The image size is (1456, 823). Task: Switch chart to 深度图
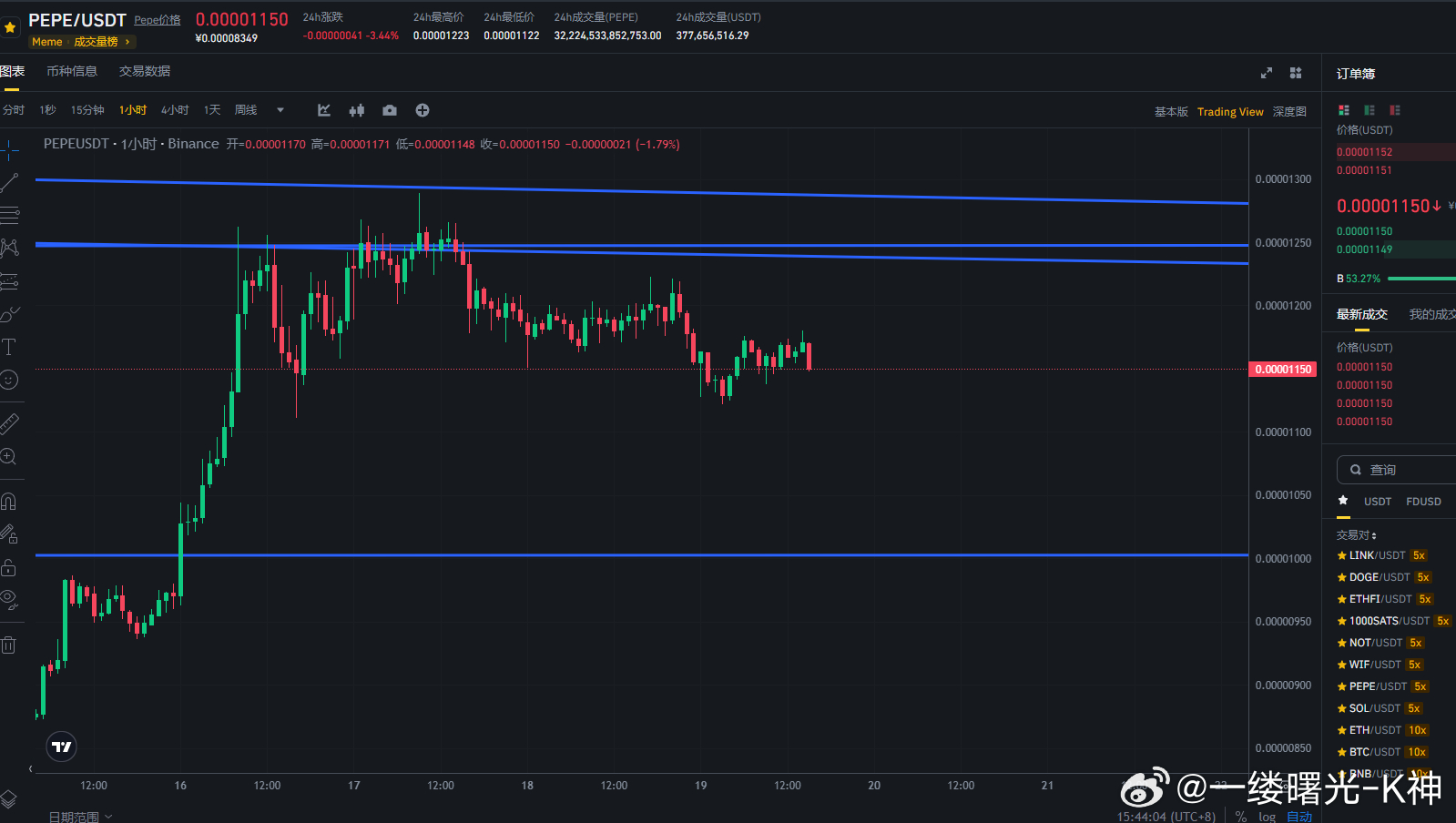point(1289,112)
